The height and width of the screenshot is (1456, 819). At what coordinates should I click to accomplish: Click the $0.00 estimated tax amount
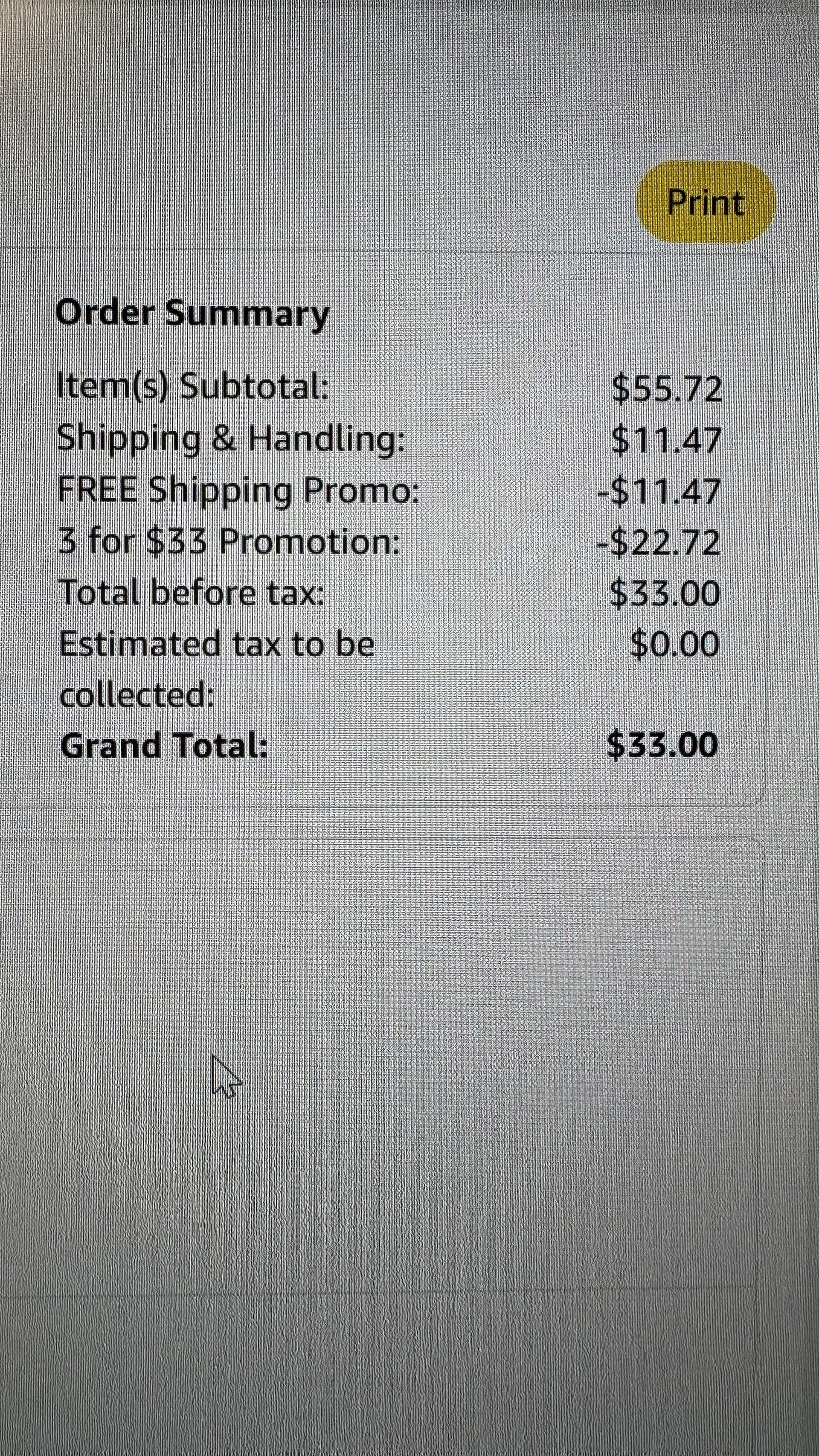tap(675, 644)
